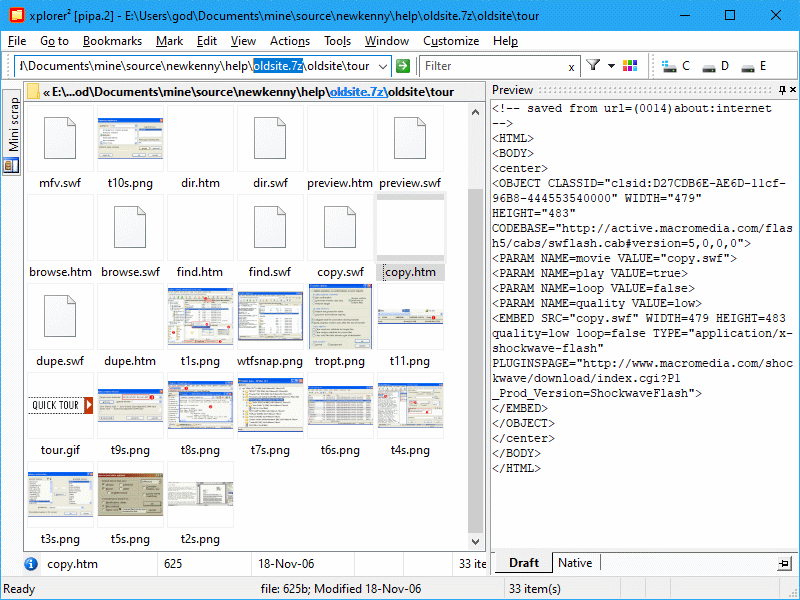The height and width of the screenshot is (600, 800).
Task: Switch to drive D
Action: tap(715, 66)
